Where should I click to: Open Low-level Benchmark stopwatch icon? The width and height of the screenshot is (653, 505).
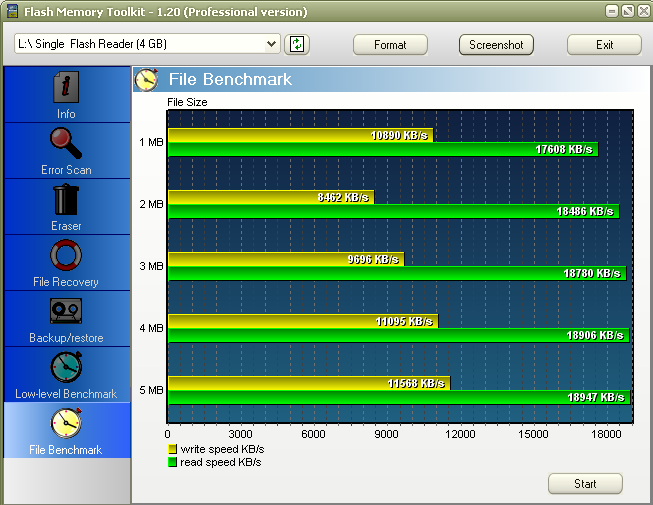[x=66, y=367]
